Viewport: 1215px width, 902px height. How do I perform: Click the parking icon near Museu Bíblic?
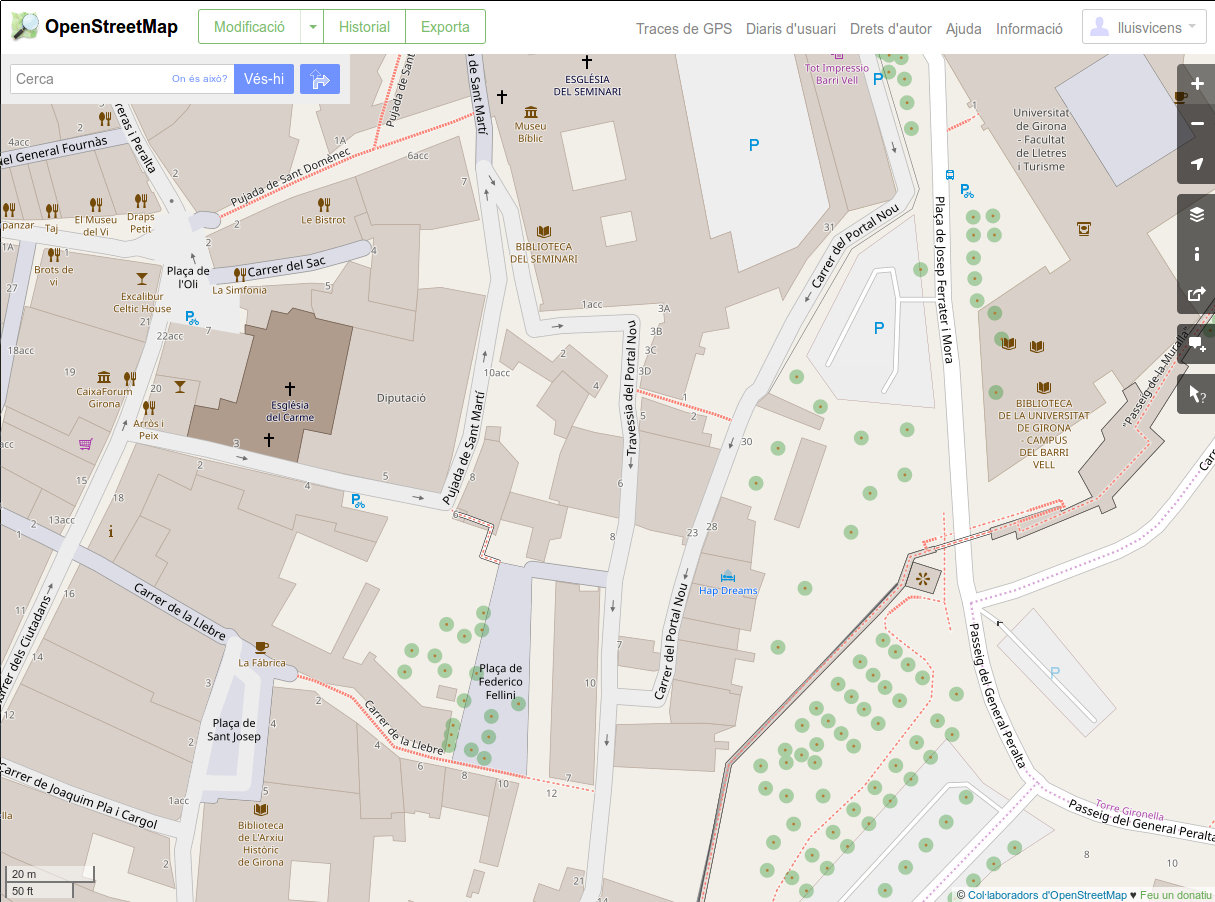click(754, 145)
